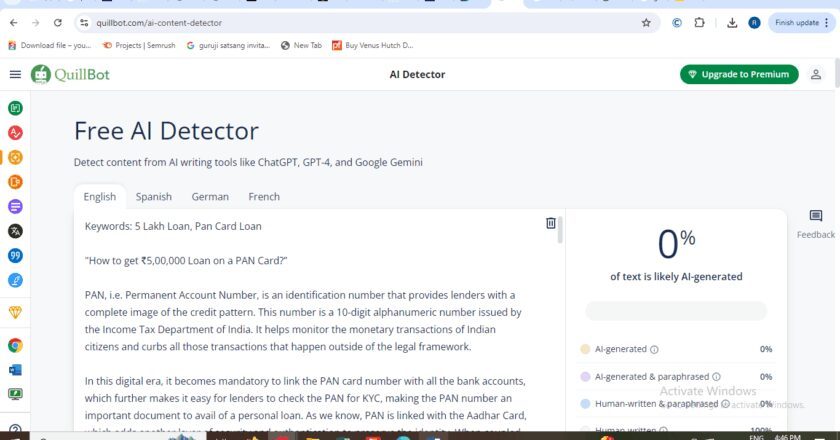Open the QuillBot Flow pen icon
The width and height of the screenshot is (840, 440).
15,280
